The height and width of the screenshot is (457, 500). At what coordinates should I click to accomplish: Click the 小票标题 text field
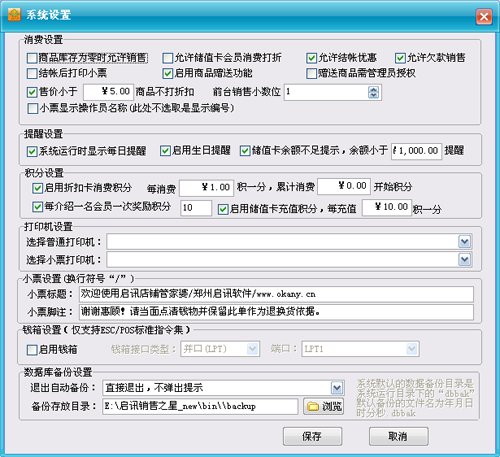pyautogui.click(x=276, y=294)
